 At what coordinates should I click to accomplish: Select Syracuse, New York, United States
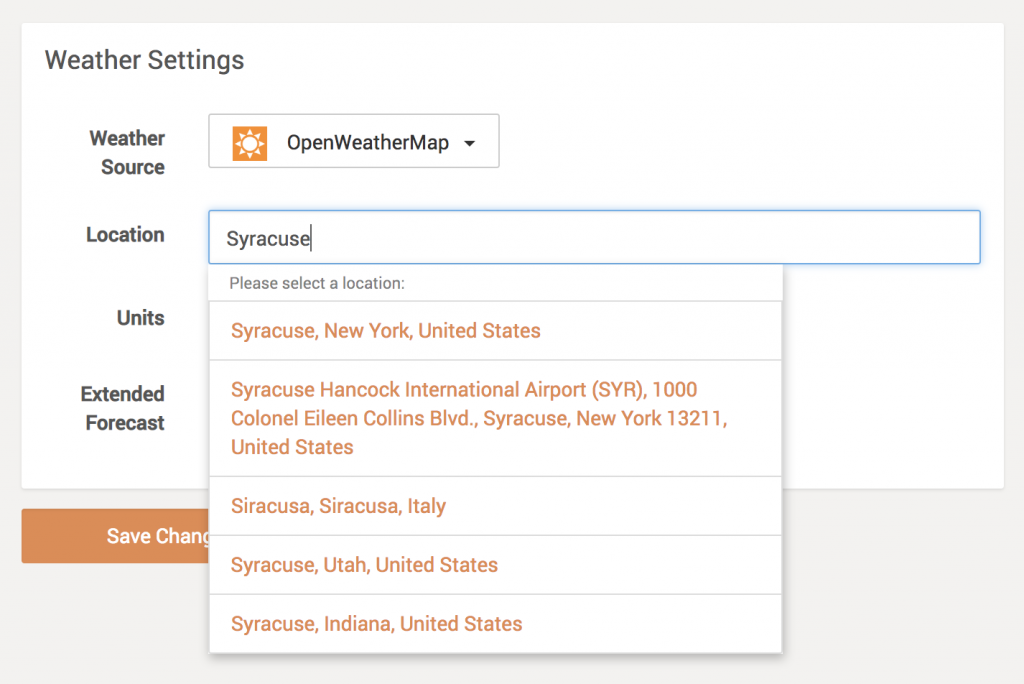point(496,331)
